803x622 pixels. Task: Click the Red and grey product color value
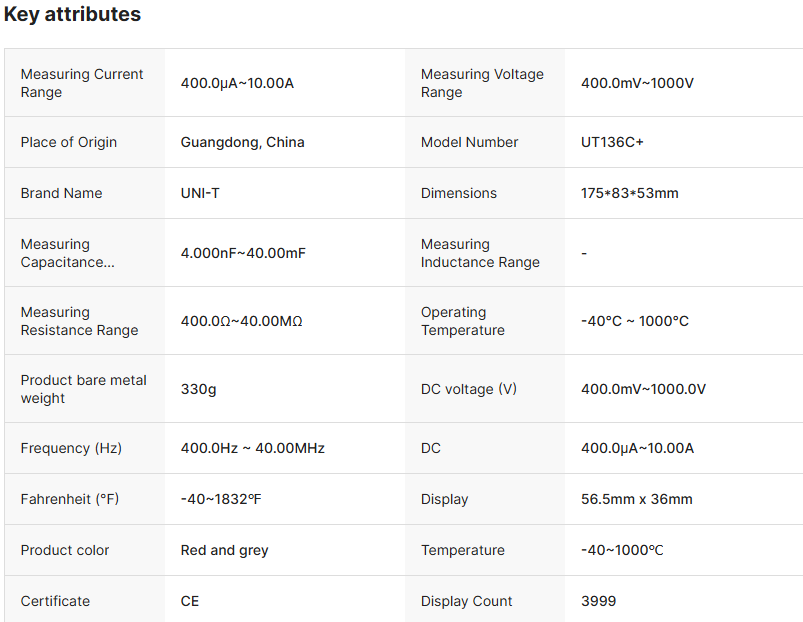(224, 550)
